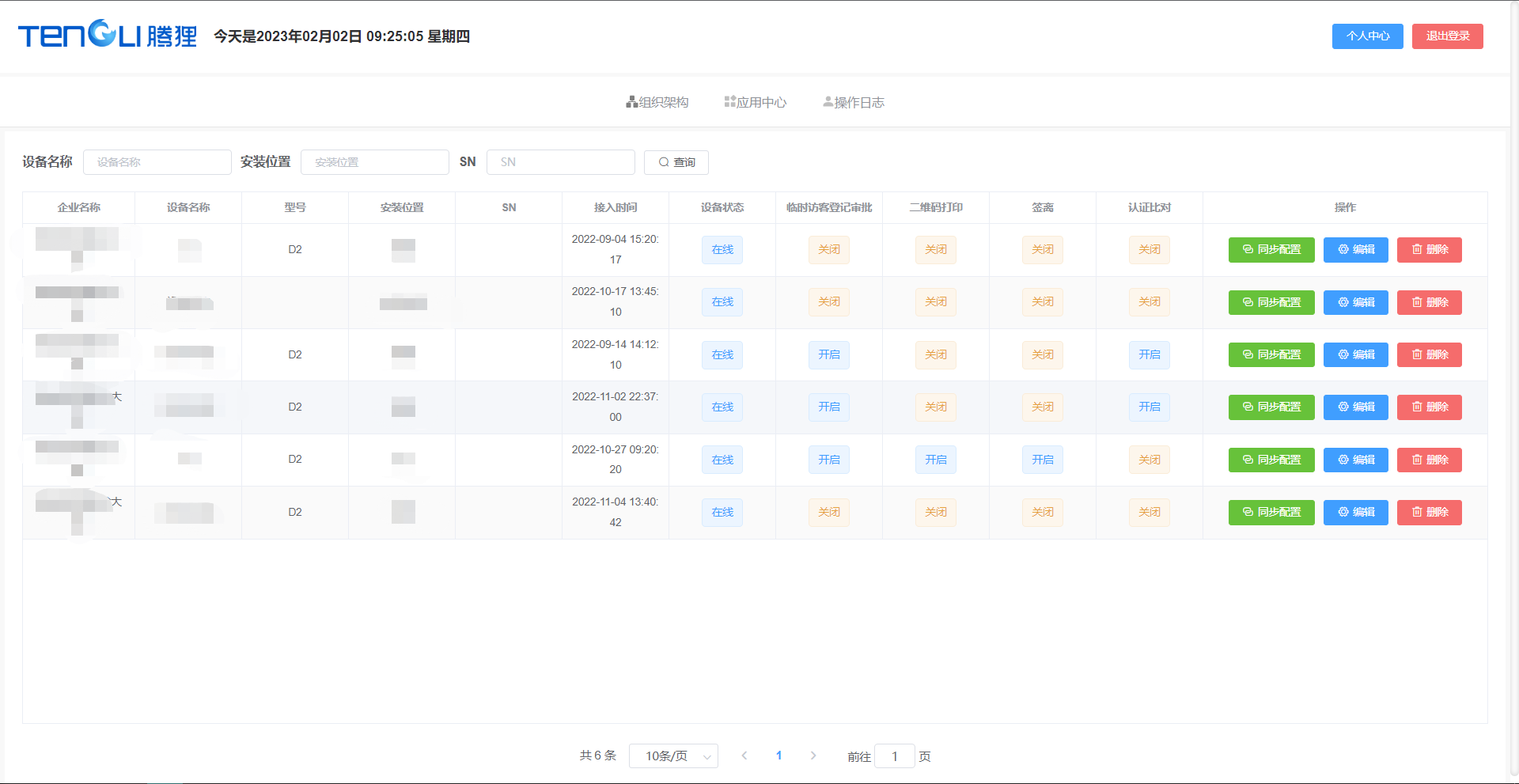Click 删除 for the 2022-10-17 13:45 device
1519x784 pixels.
click(x=1429, y=302)
